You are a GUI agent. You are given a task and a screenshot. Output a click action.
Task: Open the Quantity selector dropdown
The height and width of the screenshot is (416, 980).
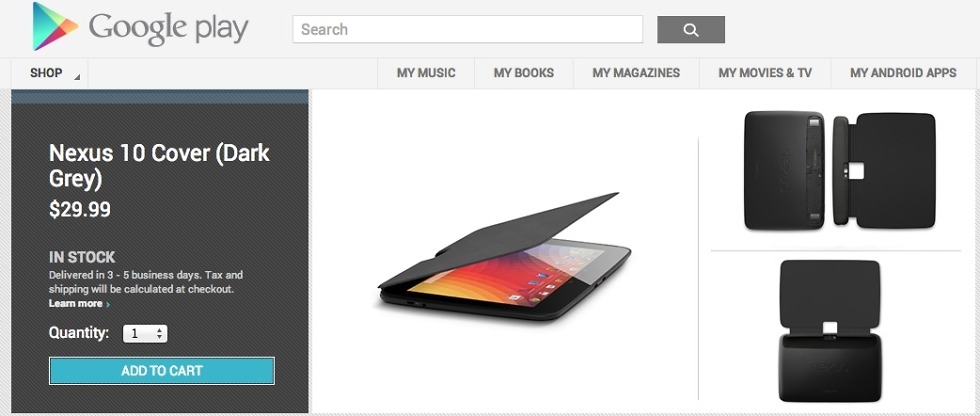[145, 334]
